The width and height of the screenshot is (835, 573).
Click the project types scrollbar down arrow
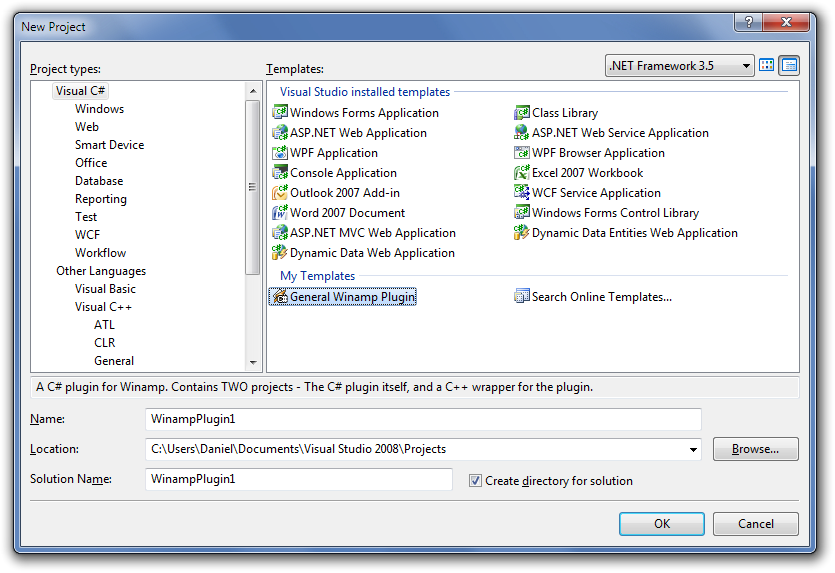[253, 363]
